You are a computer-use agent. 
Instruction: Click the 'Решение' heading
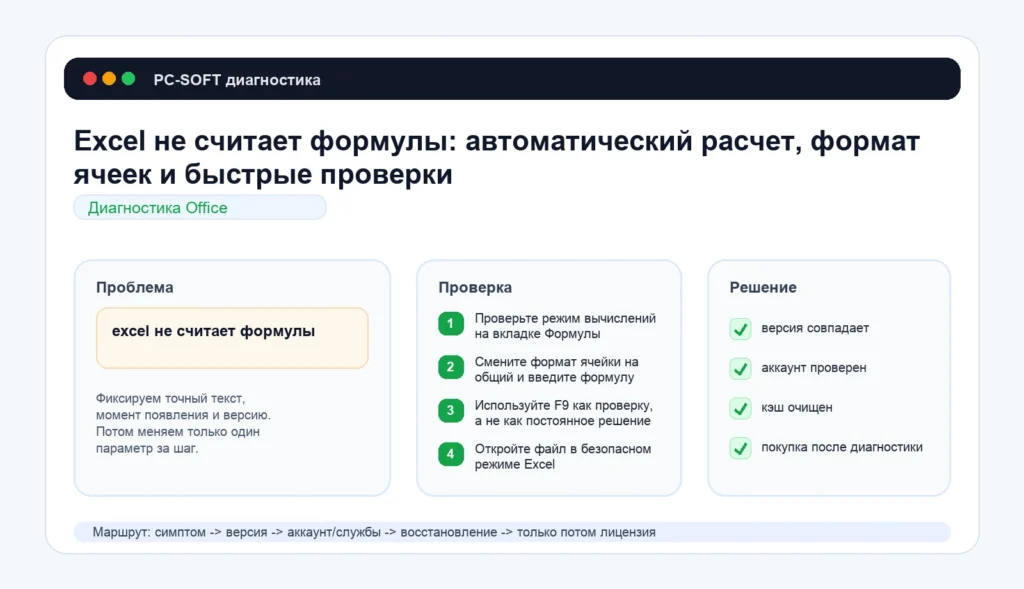pyautogui.click(x=763, y=287)
